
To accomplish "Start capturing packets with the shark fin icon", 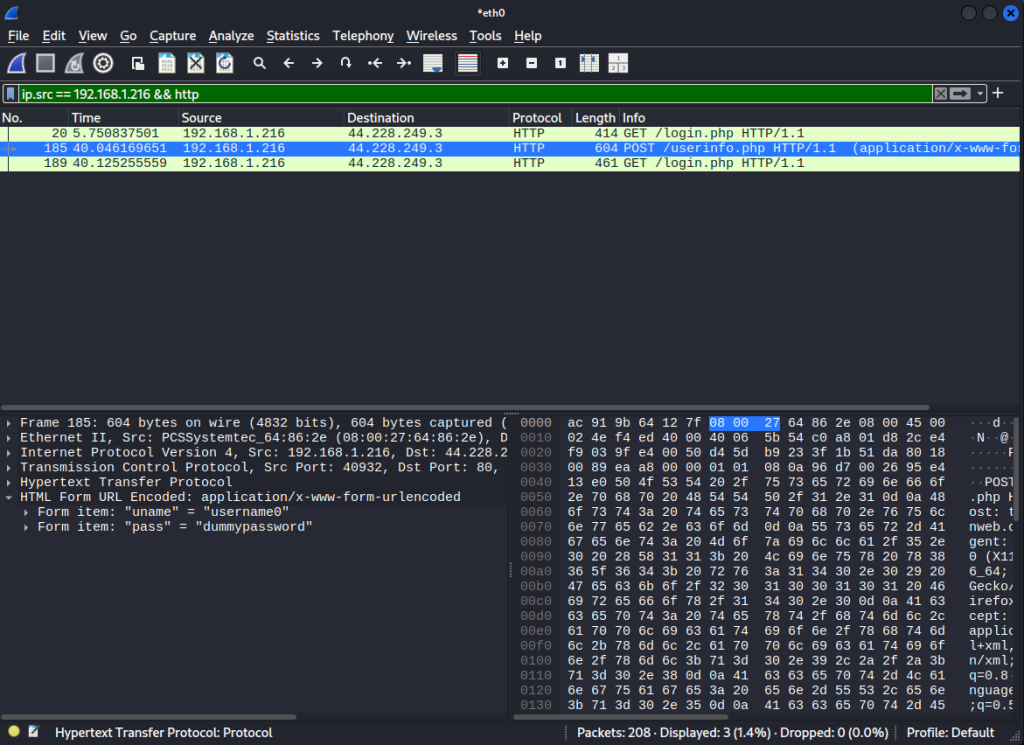I will 17,63.
